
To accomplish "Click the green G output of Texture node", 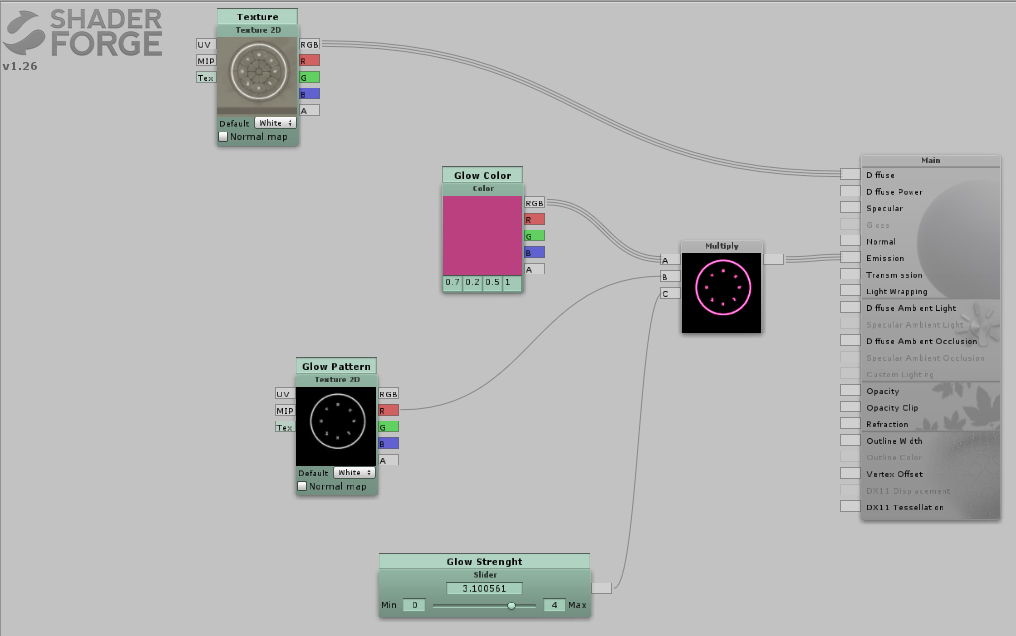I will (310, 78).
